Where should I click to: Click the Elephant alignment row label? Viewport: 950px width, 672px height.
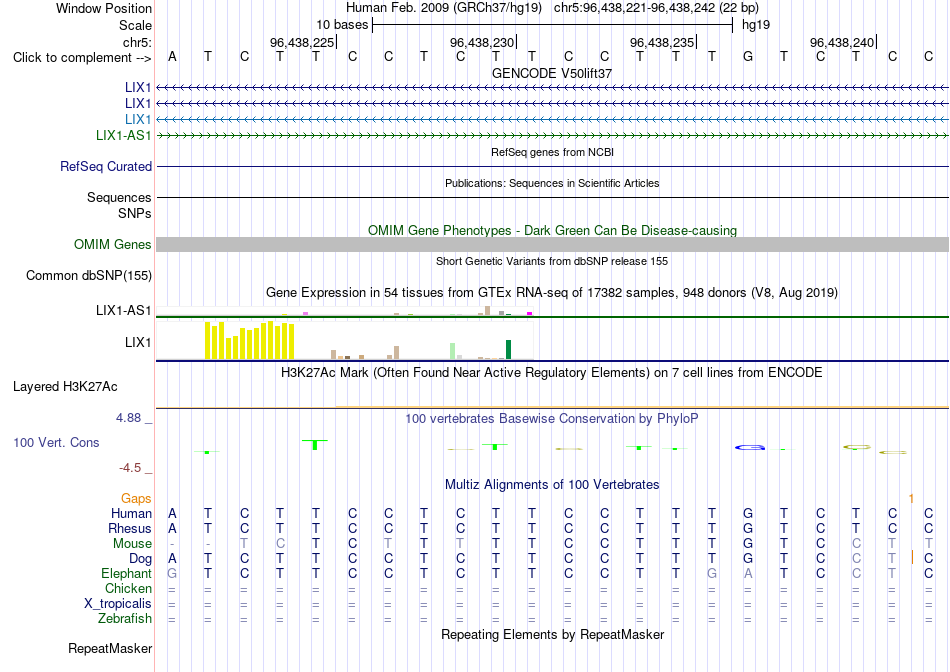pyautogui.click(x=126, y=573)
